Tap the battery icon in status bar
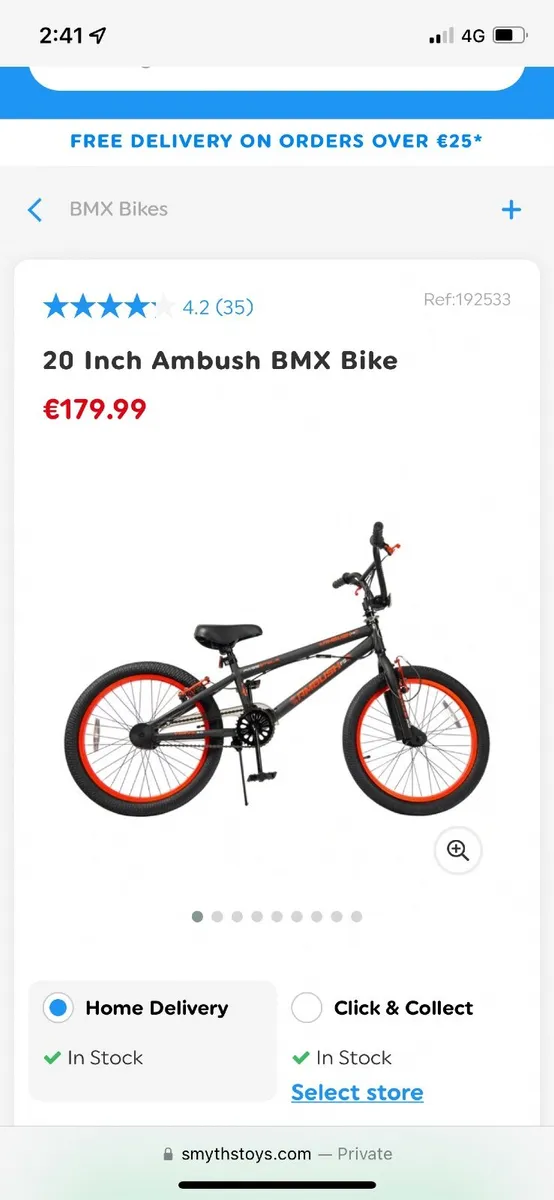The height and width of the screenshot is (1200, 554). pyautogui.click(x=508, y=35)
